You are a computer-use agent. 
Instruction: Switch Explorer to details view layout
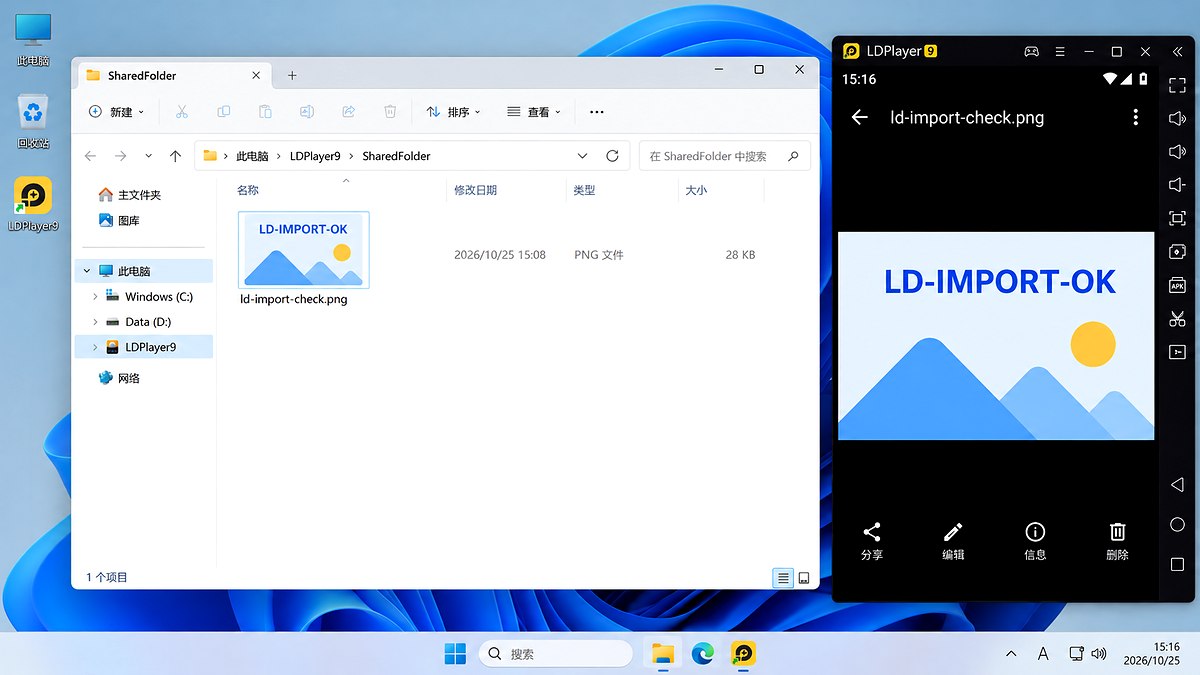click(783, 578)
